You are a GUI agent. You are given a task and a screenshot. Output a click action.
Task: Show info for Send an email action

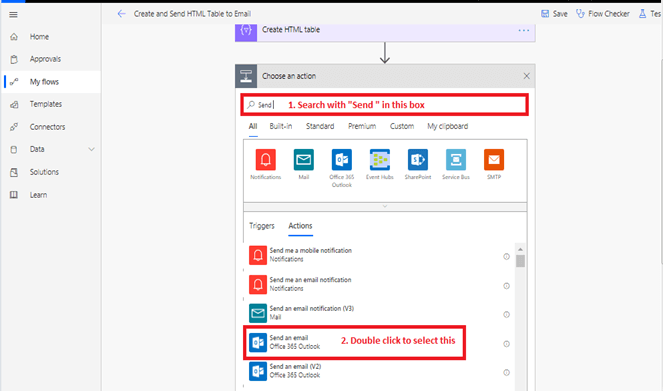pos(506,344)
